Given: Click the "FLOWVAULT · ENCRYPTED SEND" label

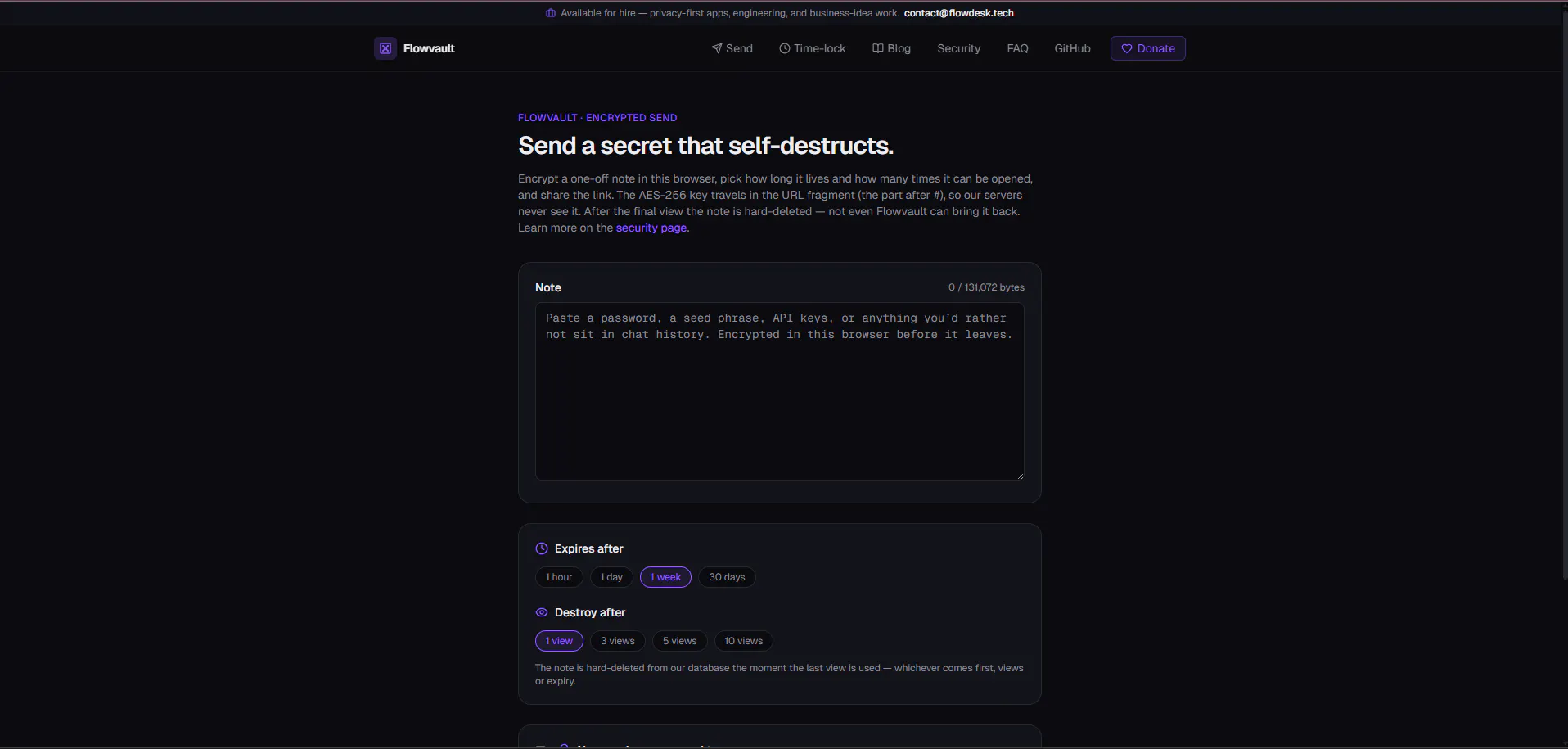Looking at the screenshot, I should (597, 118).
